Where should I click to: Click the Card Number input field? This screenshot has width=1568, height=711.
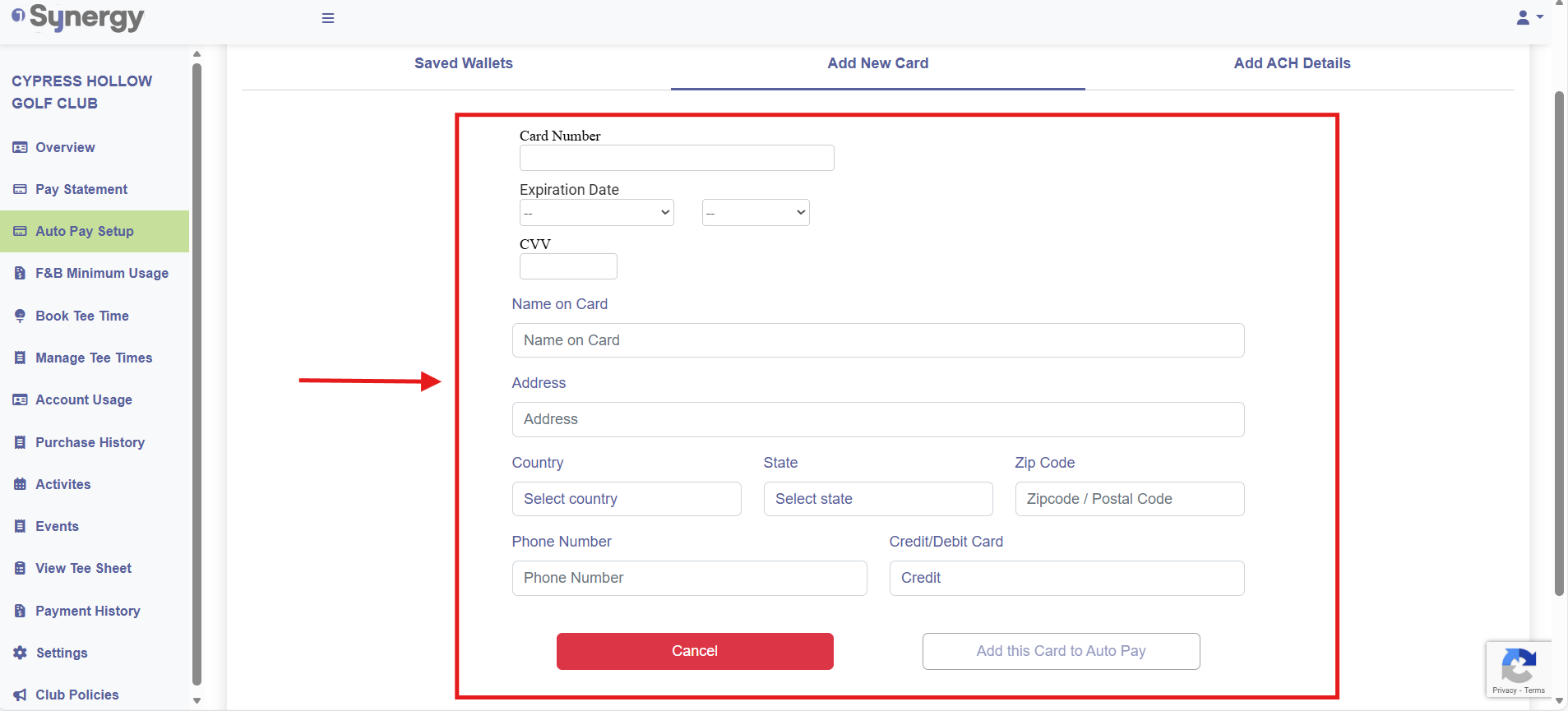pos(677,158)
